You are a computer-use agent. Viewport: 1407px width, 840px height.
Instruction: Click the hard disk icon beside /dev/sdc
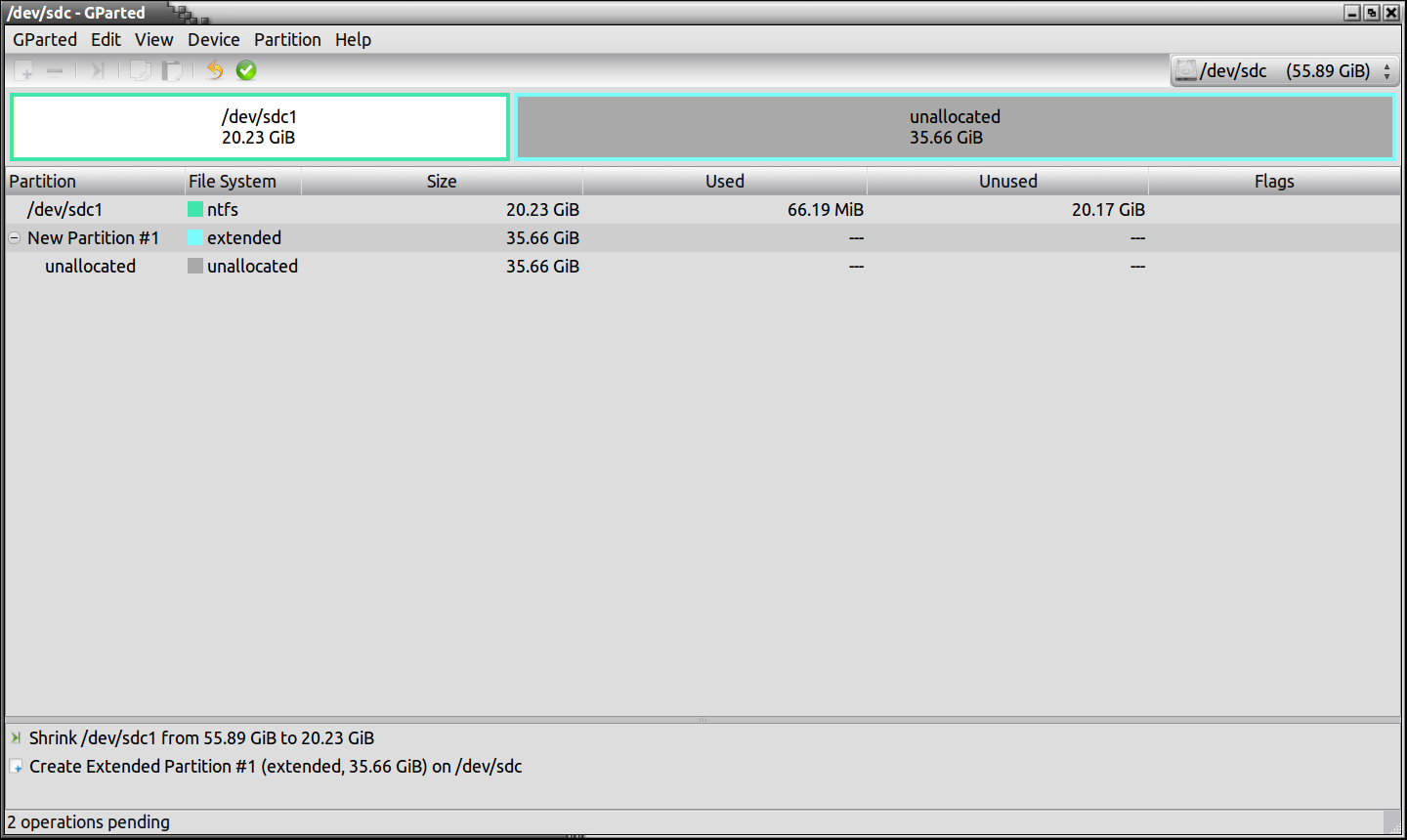pos(1185,70)
